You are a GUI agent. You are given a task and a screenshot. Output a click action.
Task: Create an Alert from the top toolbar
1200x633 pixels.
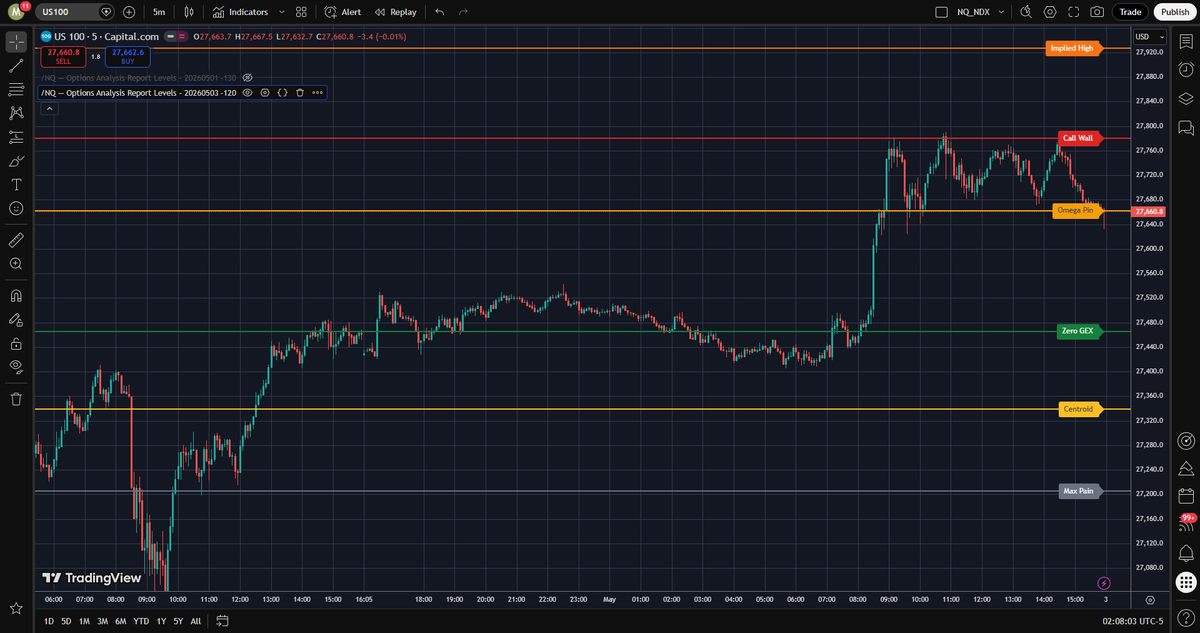(342, 12)
